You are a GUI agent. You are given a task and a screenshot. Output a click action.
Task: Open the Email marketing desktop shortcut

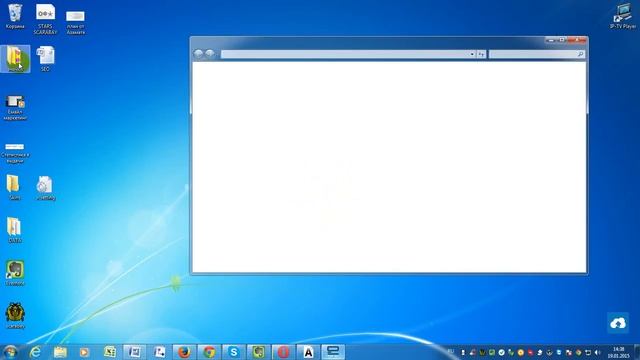pyautogui.click(x=15, y=108)
